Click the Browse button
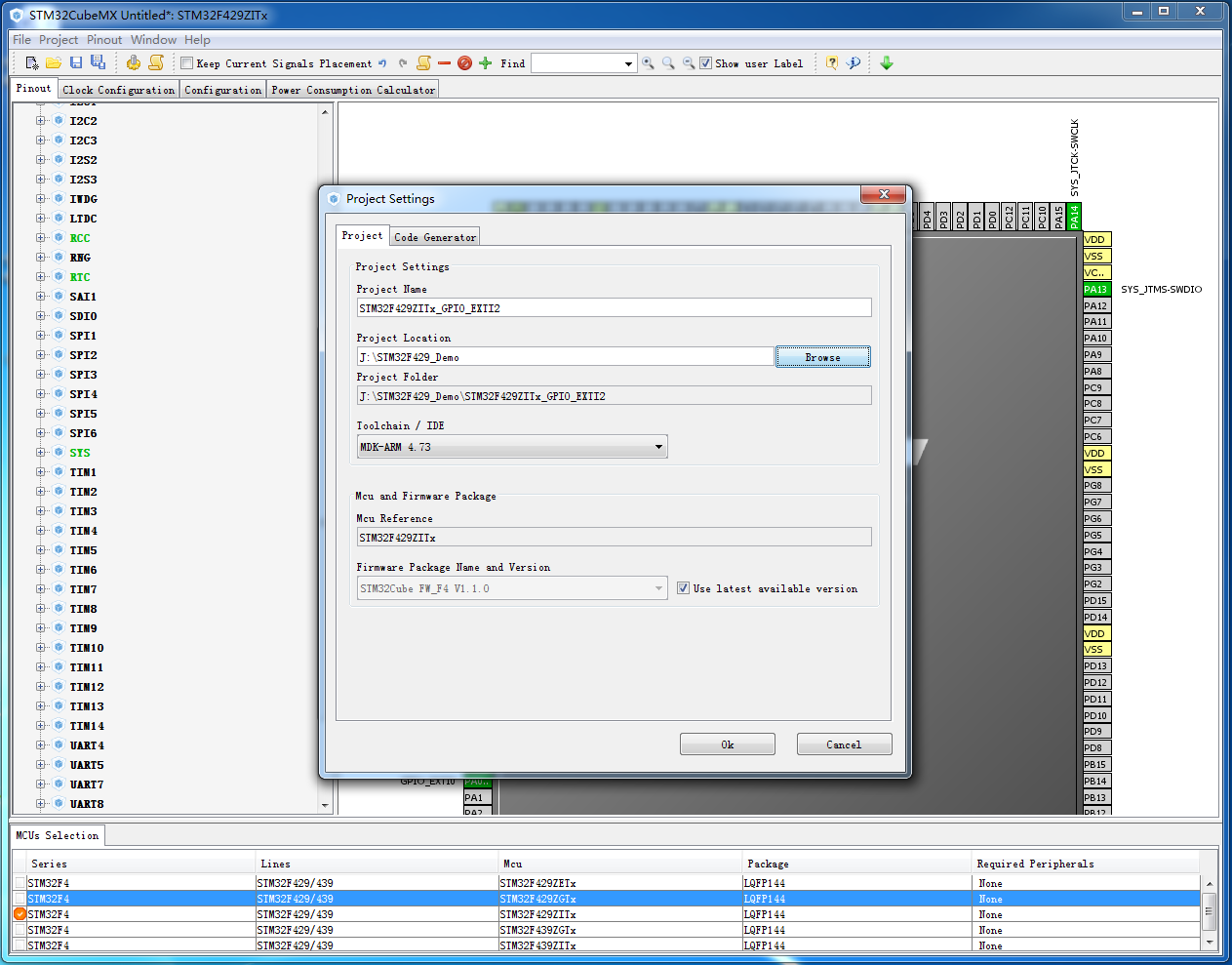The width and height of the screenshot is (1232, 965). (822, 357)
